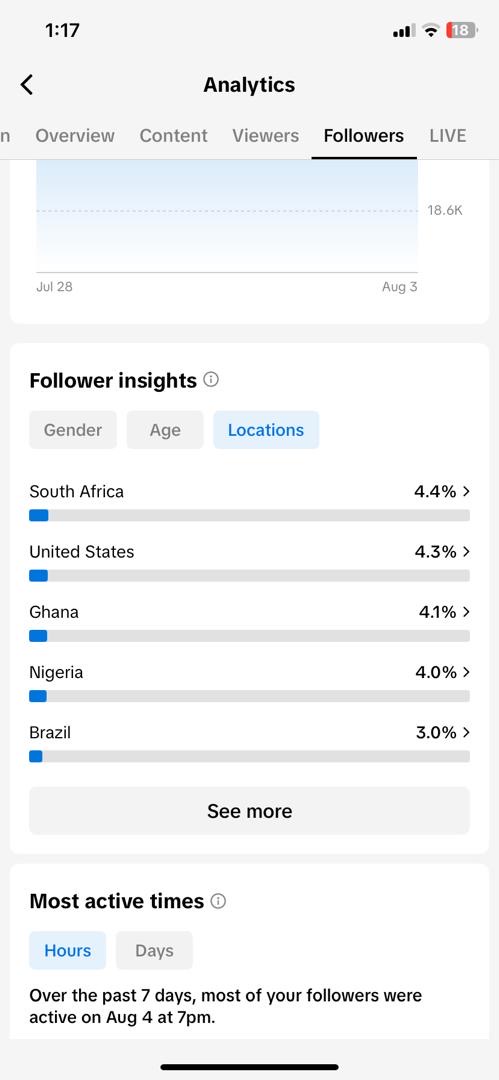499x1080 pixels.
Task: Open the Viewers tab
Action: tap(265, 136)
